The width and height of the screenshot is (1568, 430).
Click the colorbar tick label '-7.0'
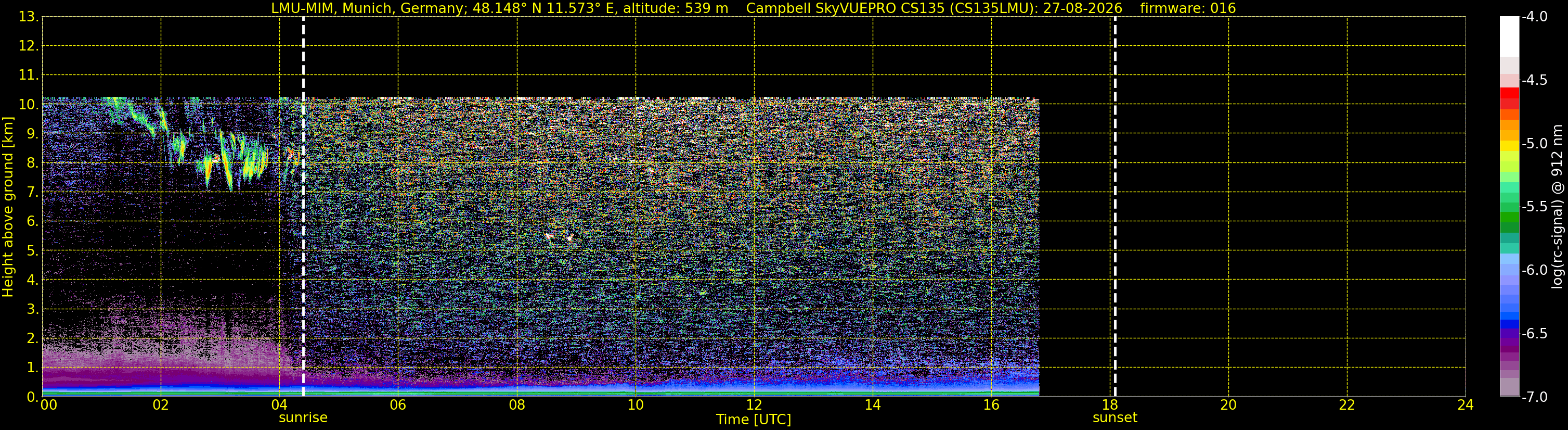(1534, 397)
